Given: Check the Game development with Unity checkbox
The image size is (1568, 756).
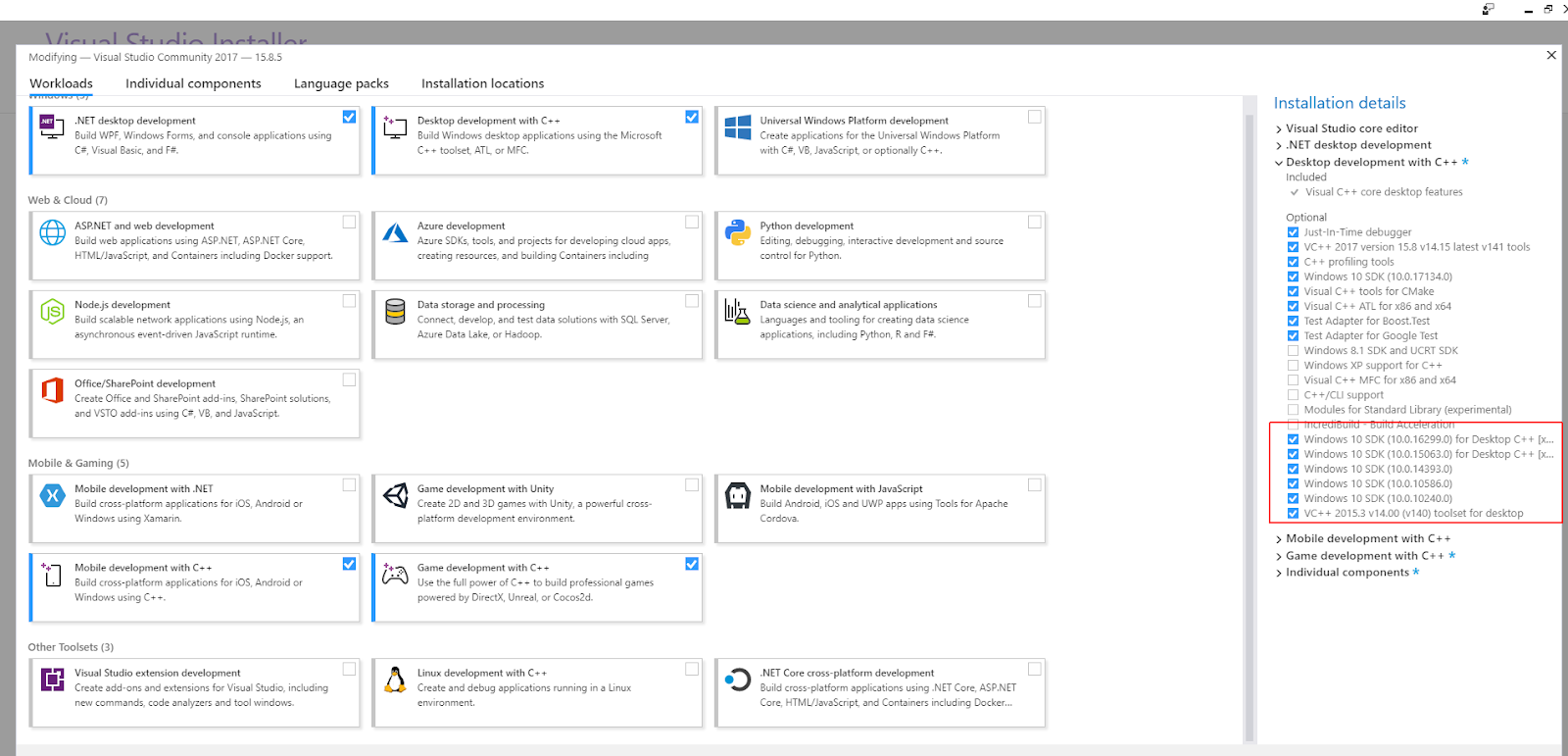Looking at the screenshot, I should coord(692,484).
